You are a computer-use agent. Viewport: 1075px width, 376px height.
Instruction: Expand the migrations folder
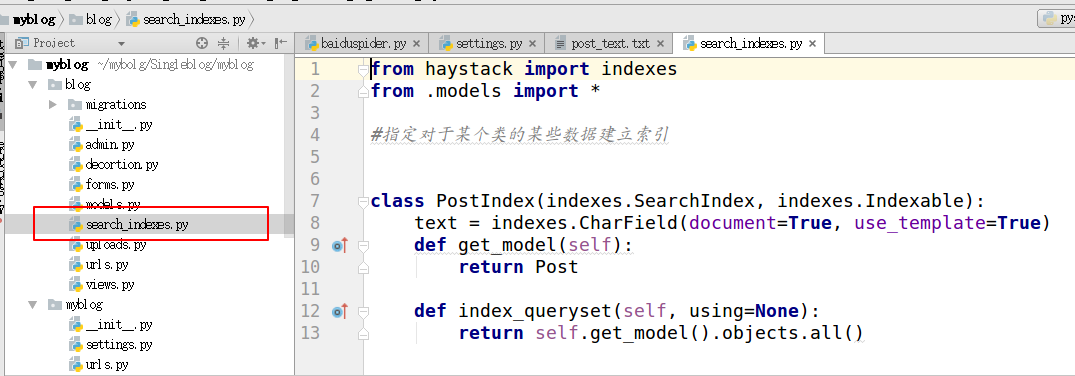(x=53, y=104)
